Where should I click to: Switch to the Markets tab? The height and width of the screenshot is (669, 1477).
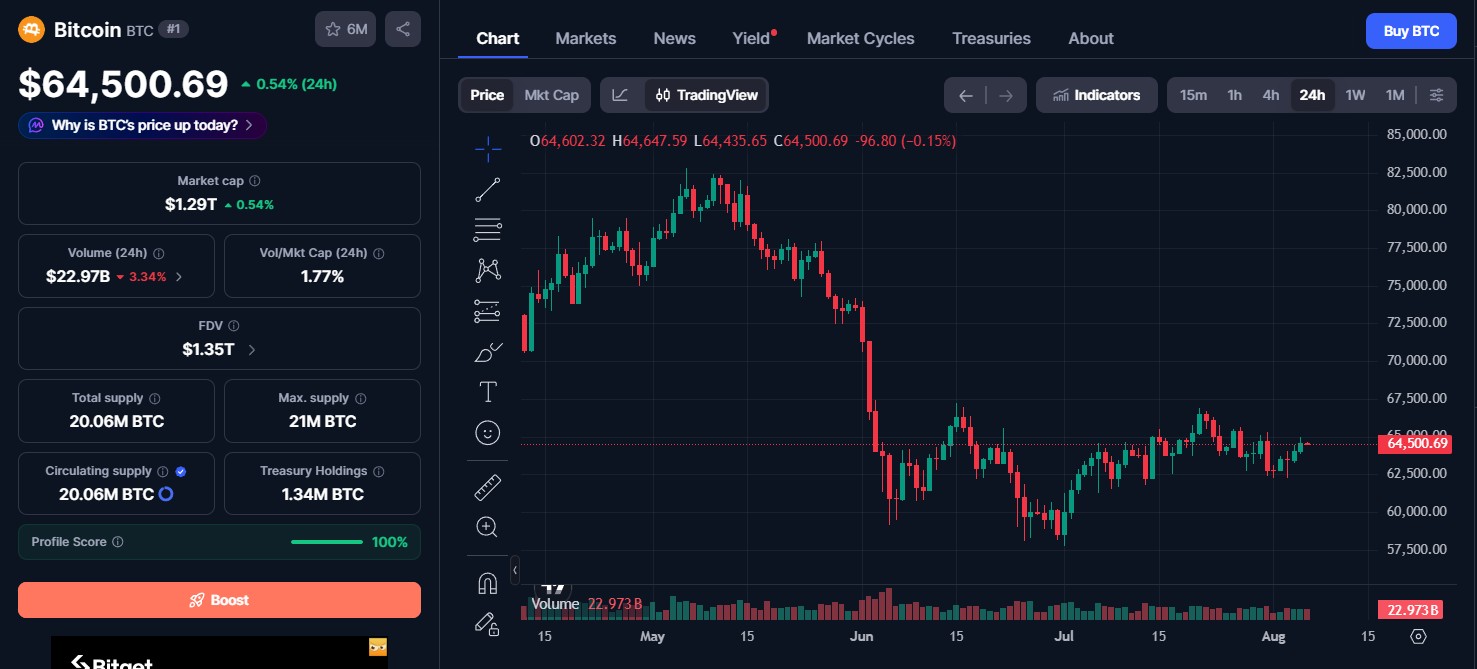586,38
